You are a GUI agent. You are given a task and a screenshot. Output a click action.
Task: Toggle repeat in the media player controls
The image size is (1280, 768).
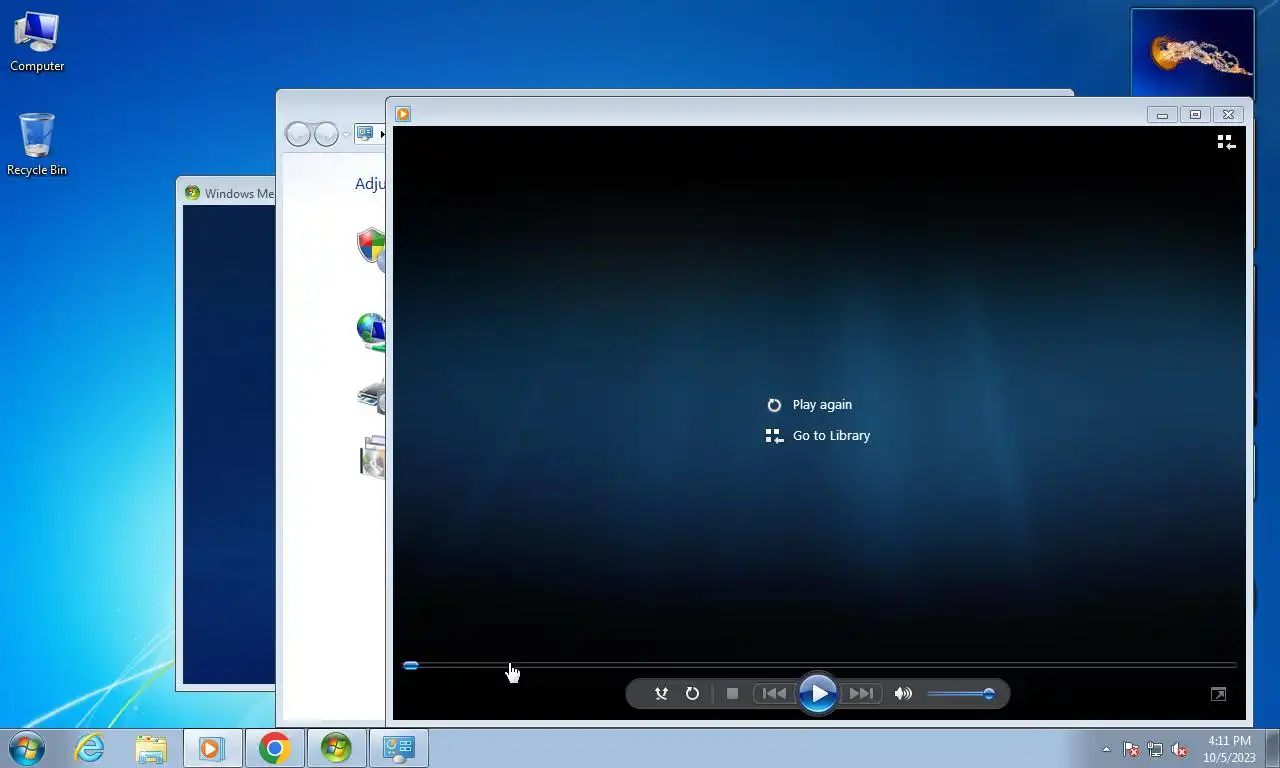pyautogui.click(x=692, y=693)
